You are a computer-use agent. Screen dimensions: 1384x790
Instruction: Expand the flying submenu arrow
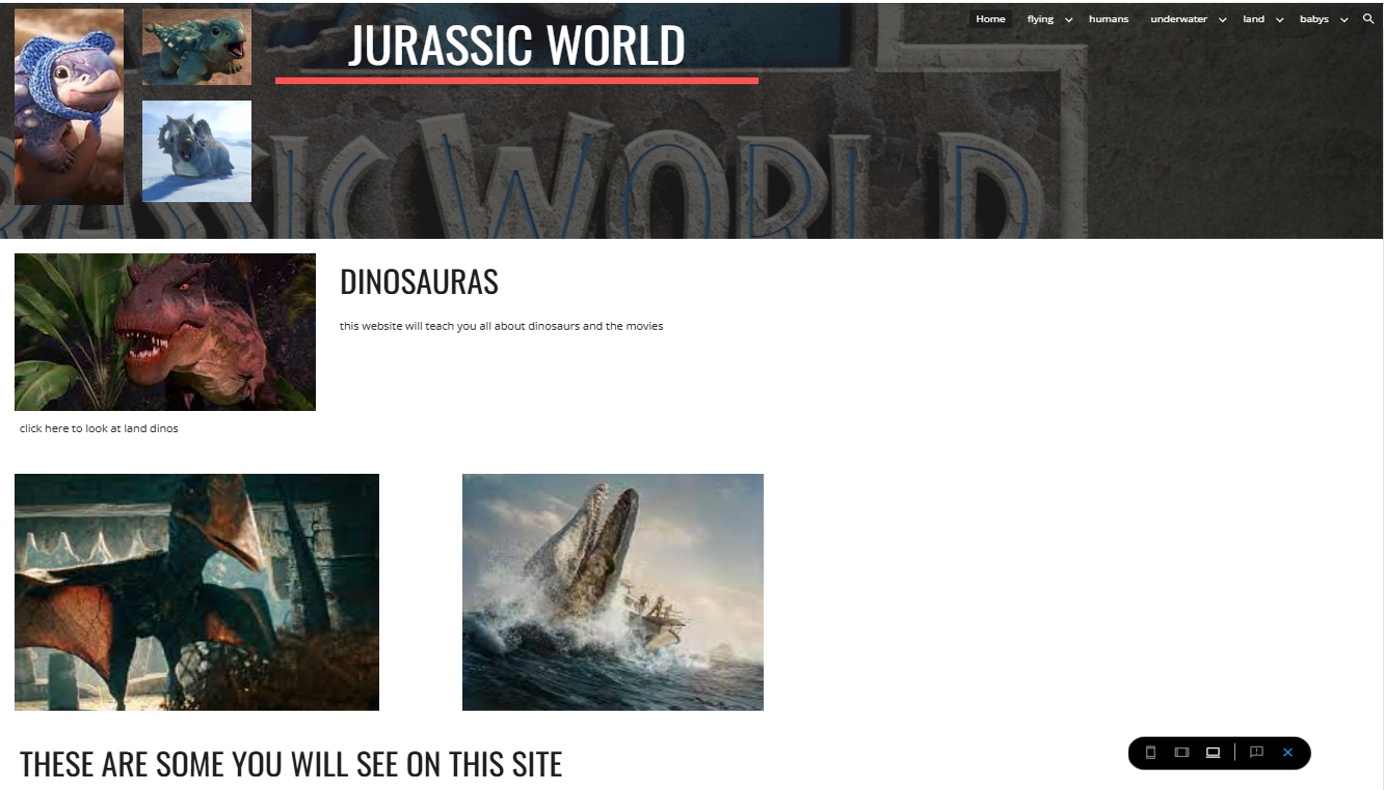pyautogui.click(x=1068, y=20)
